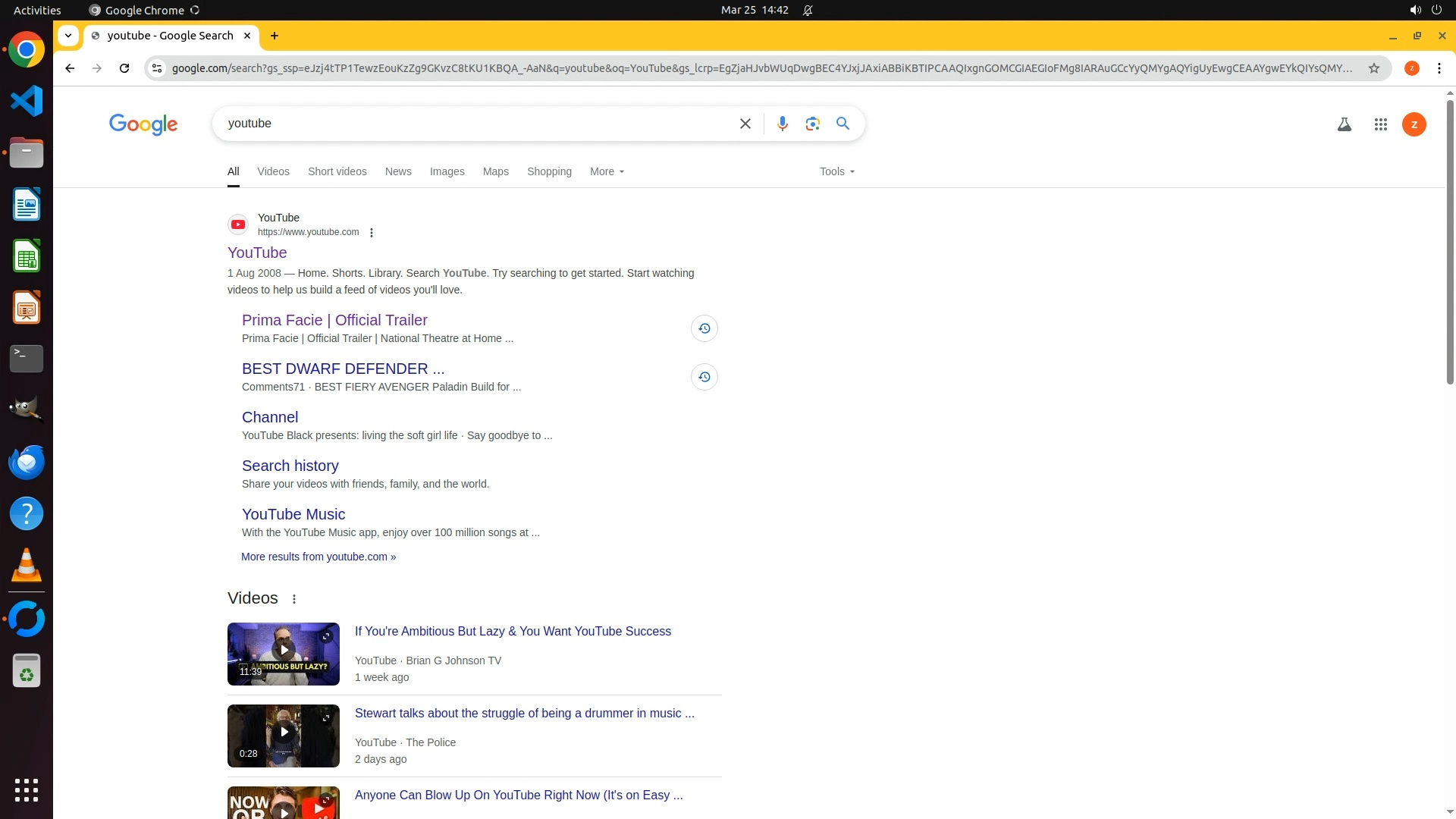Screen dimensions: 1456x819
Task: Clear the search box with X icon
Action: point(745,124)
